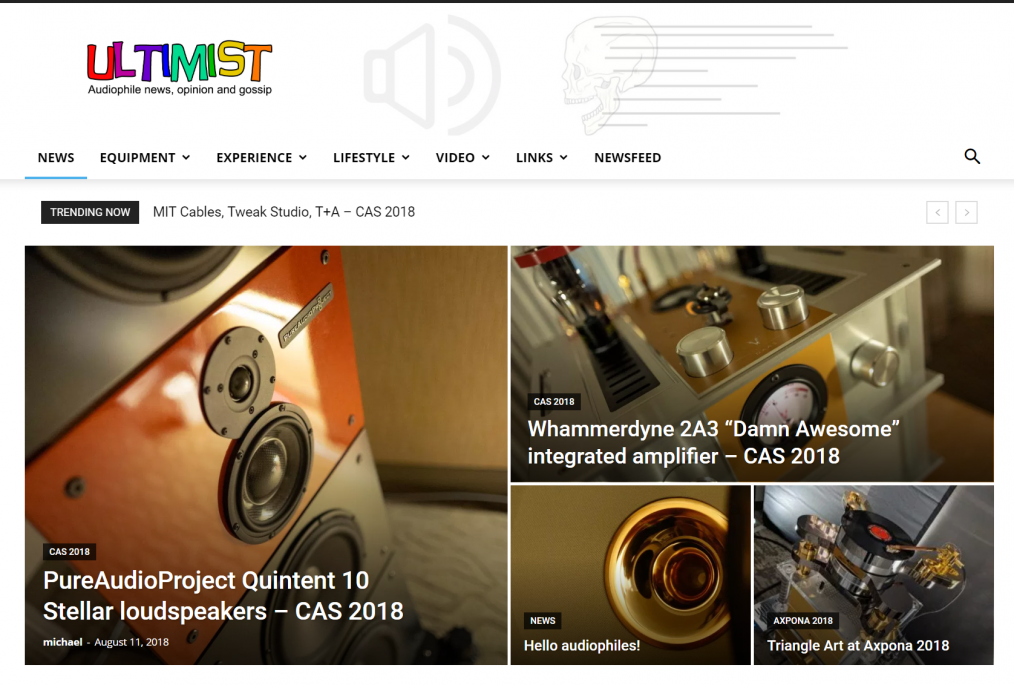The width and height of the screenshot is (1014, 685).
Task: Open Whammerdyne 2A3 amplifier article
Action: click(713, 442)
